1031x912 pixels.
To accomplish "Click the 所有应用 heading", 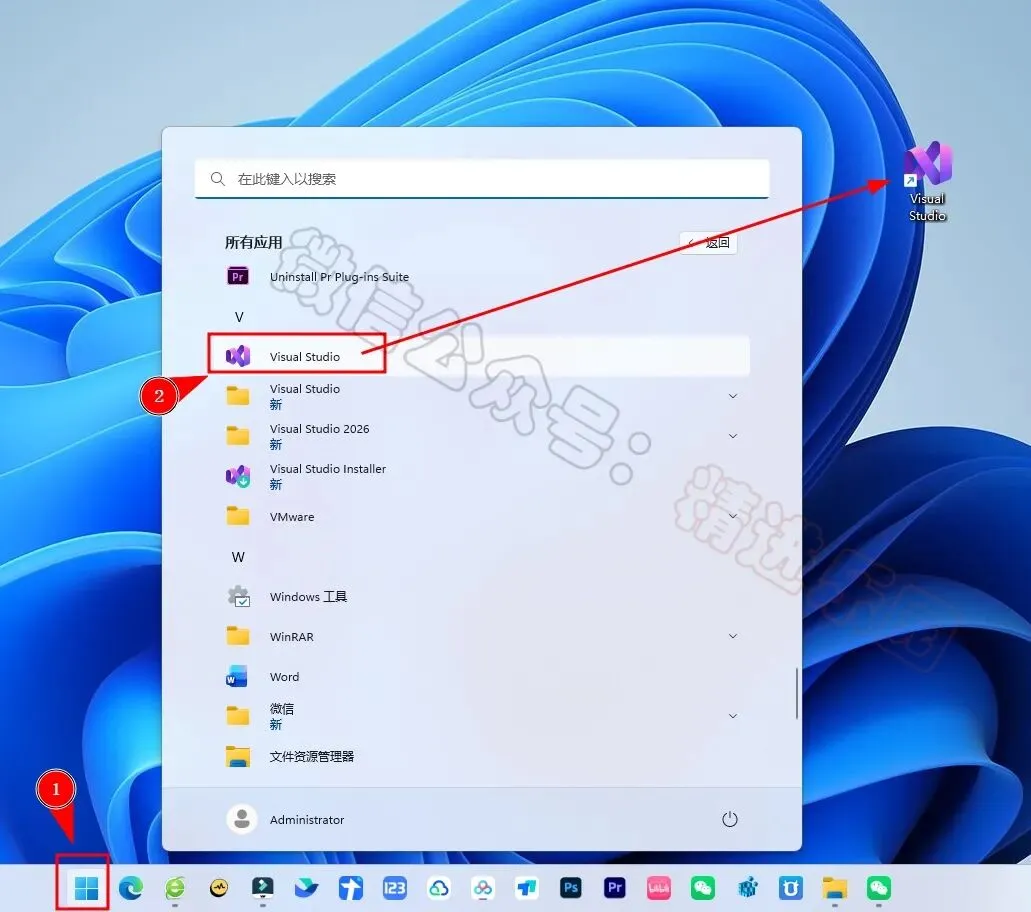I will 253,243.
